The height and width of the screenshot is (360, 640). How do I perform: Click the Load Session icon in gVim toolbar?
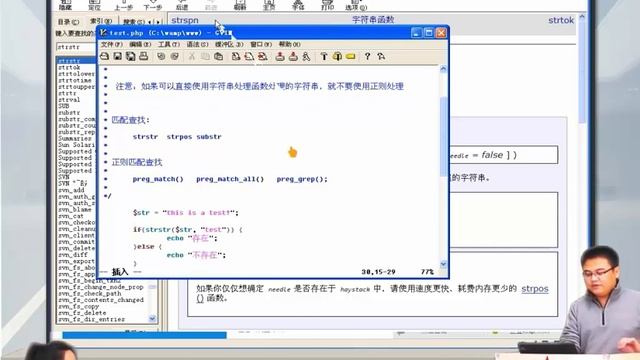(x=280, y=56)
